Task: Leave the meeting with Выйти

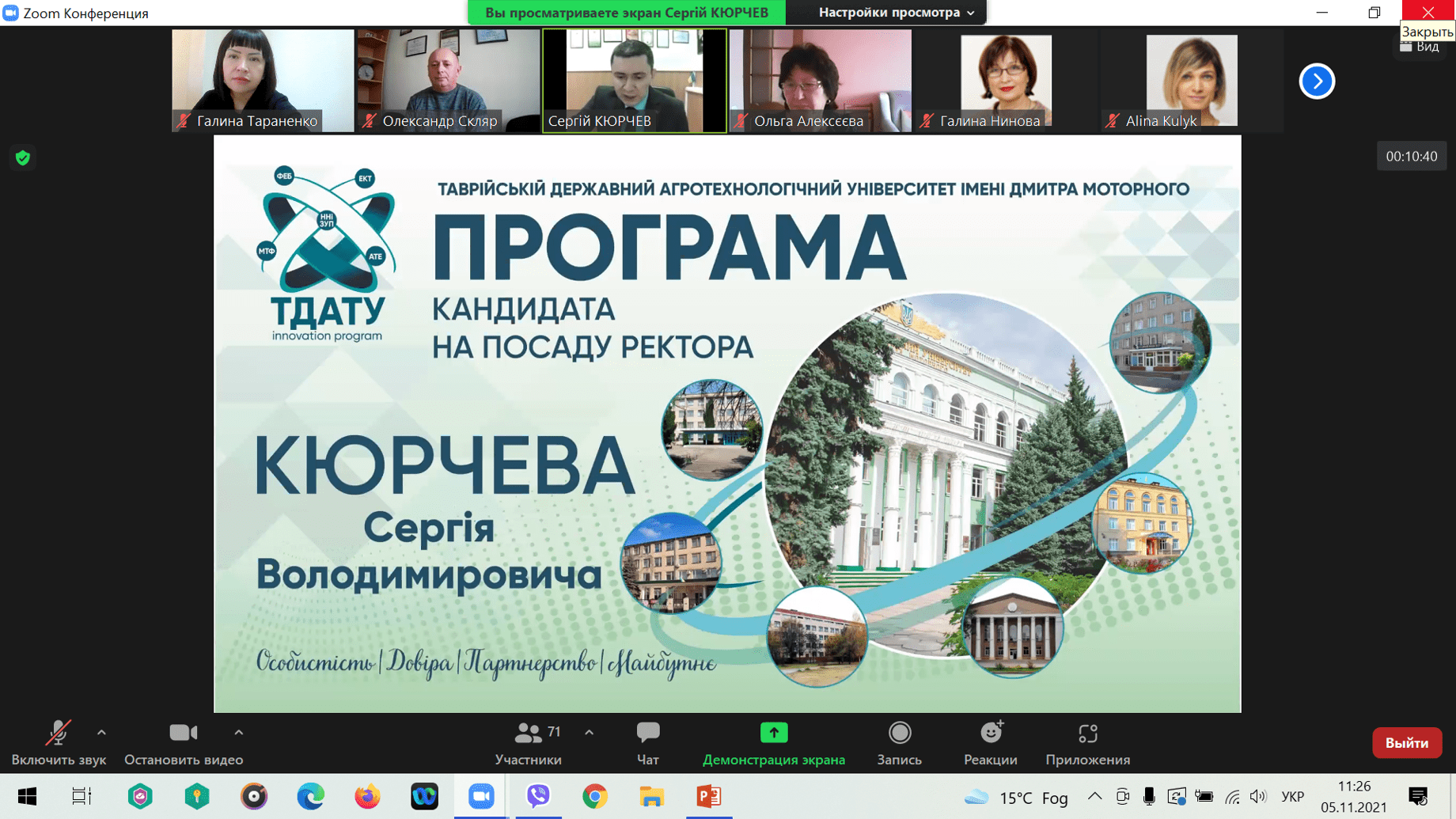Action: 1407,743
